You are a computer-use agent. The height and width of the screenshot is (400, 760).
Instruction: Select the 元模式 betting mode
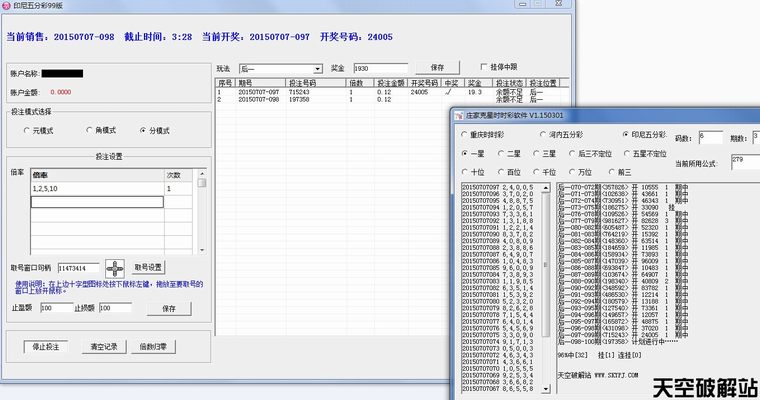tap(27, 131)
